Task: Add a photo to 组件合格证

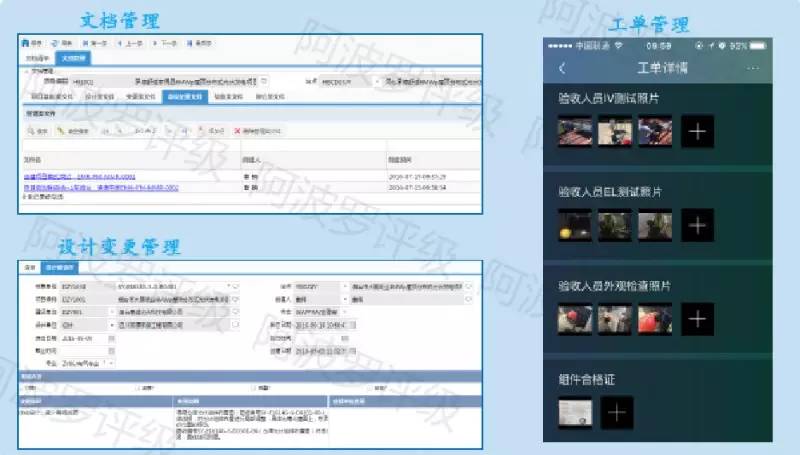Action: point(618,412)
